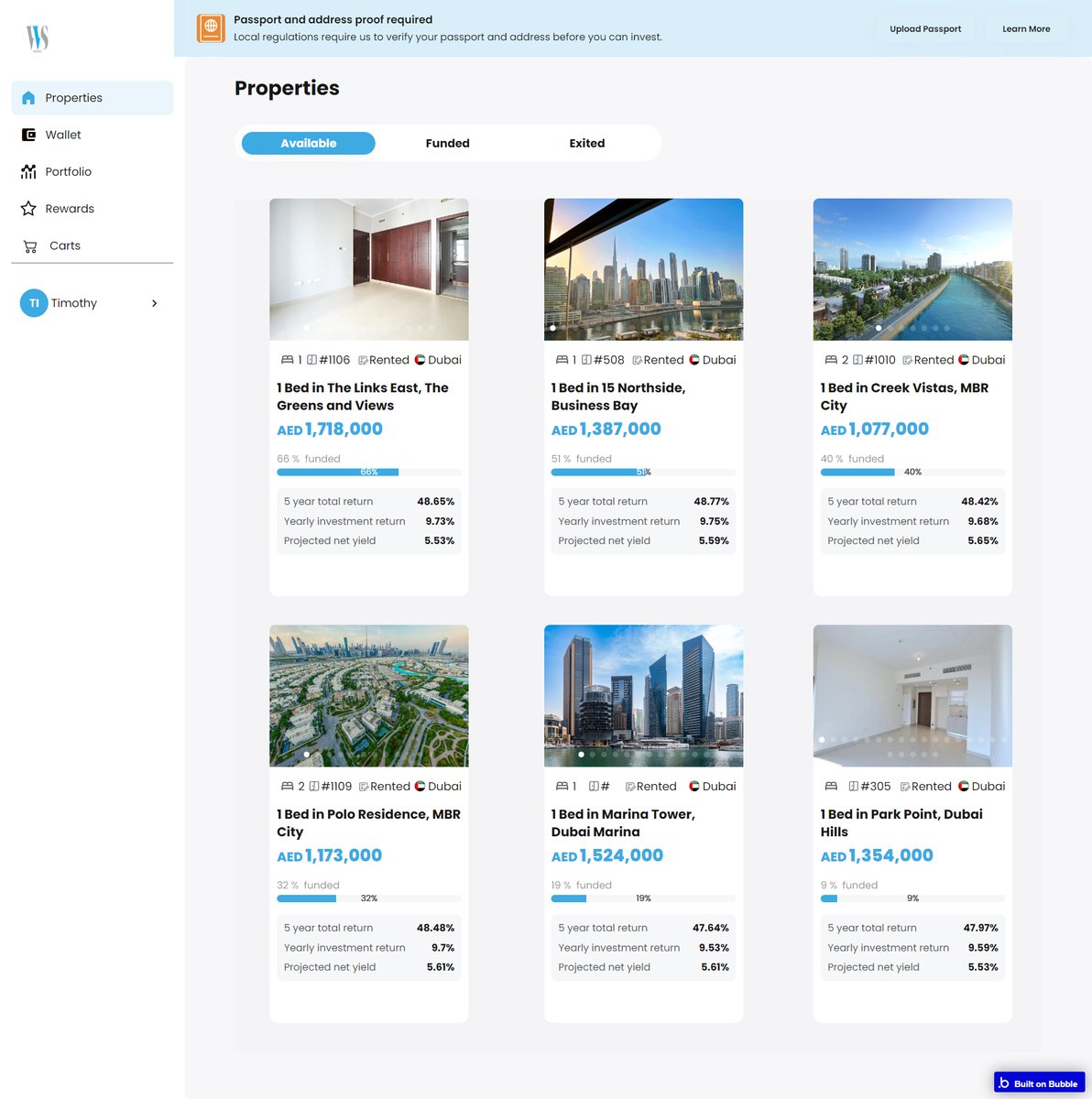Click the Learn More button
Image resolution: width=1092 pixels, height=1099 pixels.
pyautogui.click(x=1026, y=28)
